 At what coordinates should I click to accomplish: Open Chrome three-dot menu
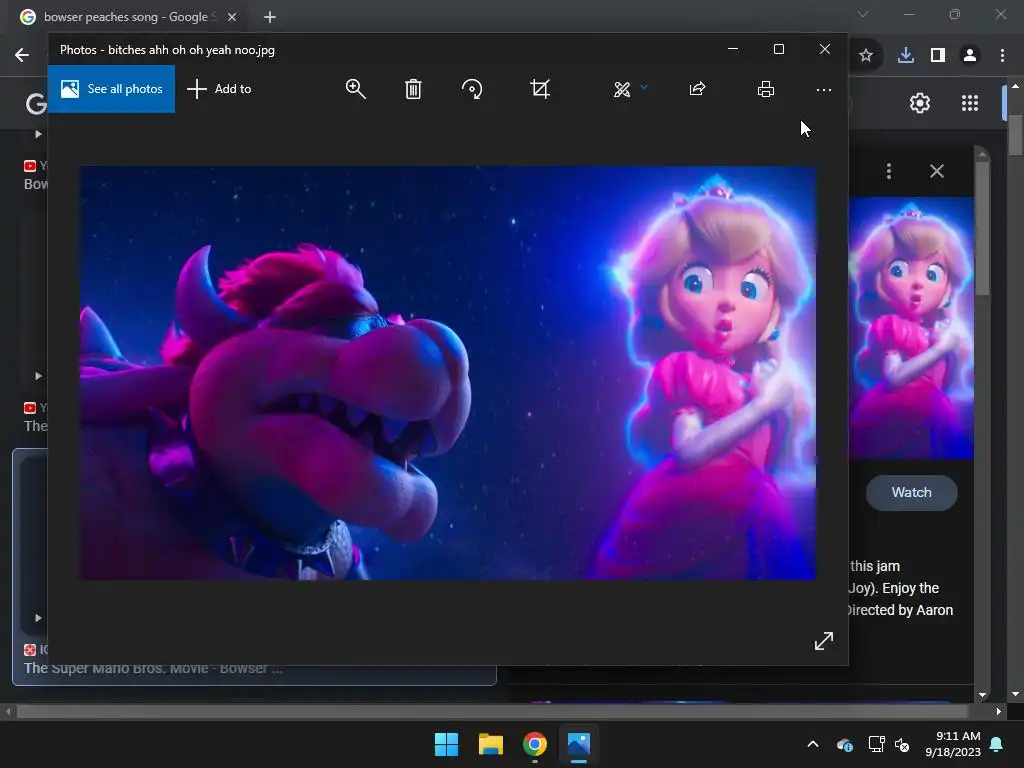[1002, 56]
